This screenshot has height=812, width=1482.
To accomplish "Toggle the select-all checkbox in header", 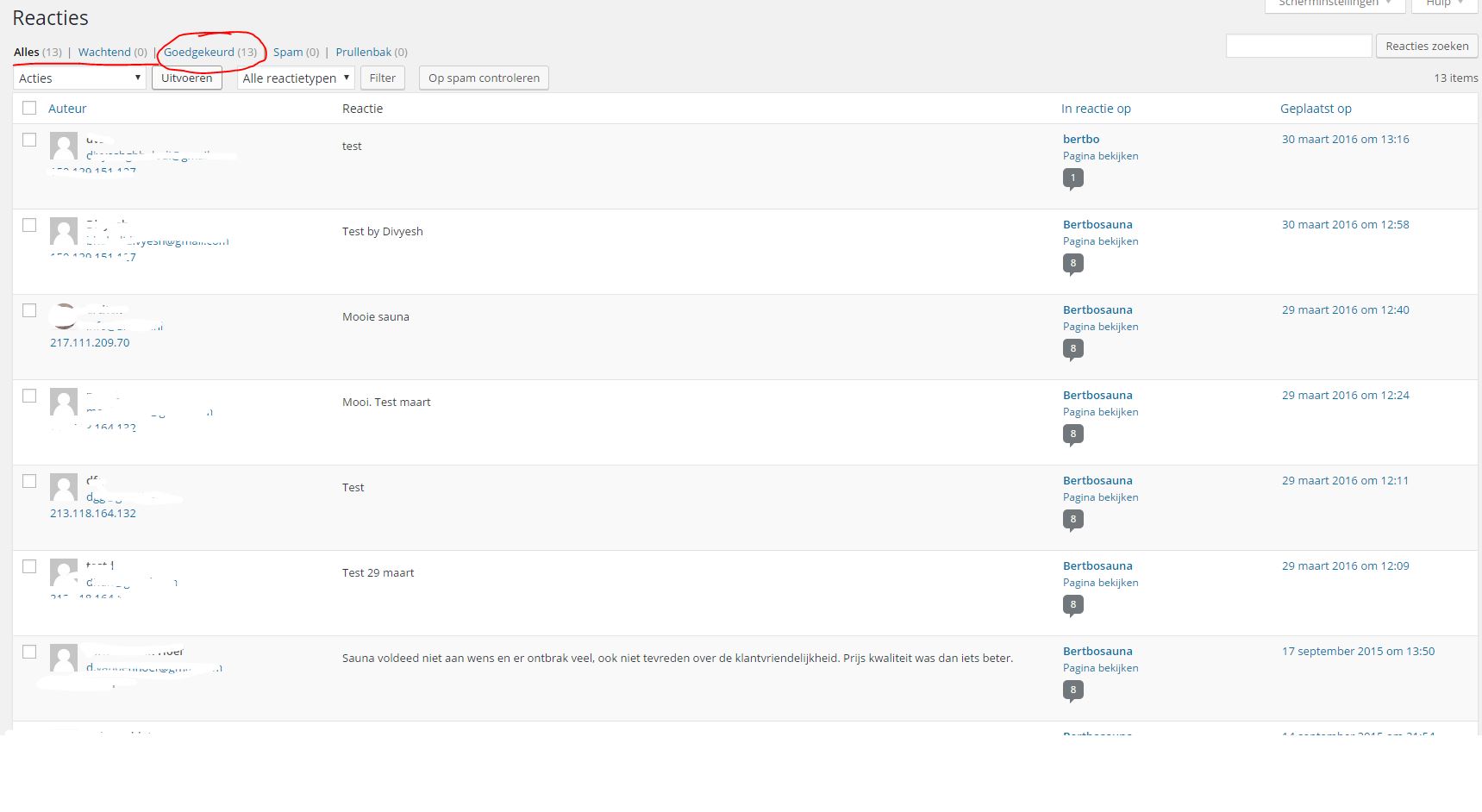I will click(x=29, y=108).
